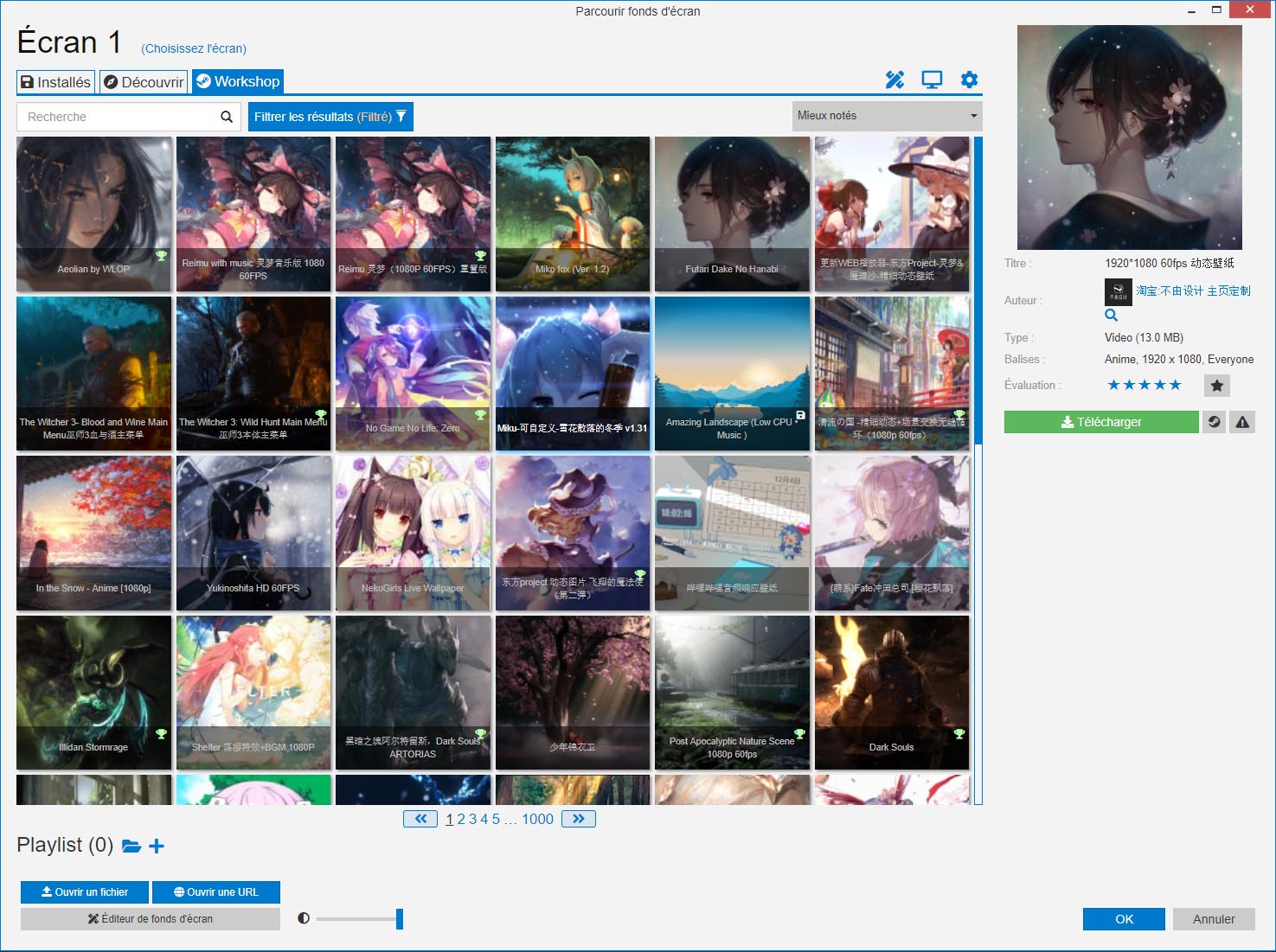Select the Aeolian by WLOP wallpaper
1276x952 pixels.
pyautogui.click(x=93, y=214)
